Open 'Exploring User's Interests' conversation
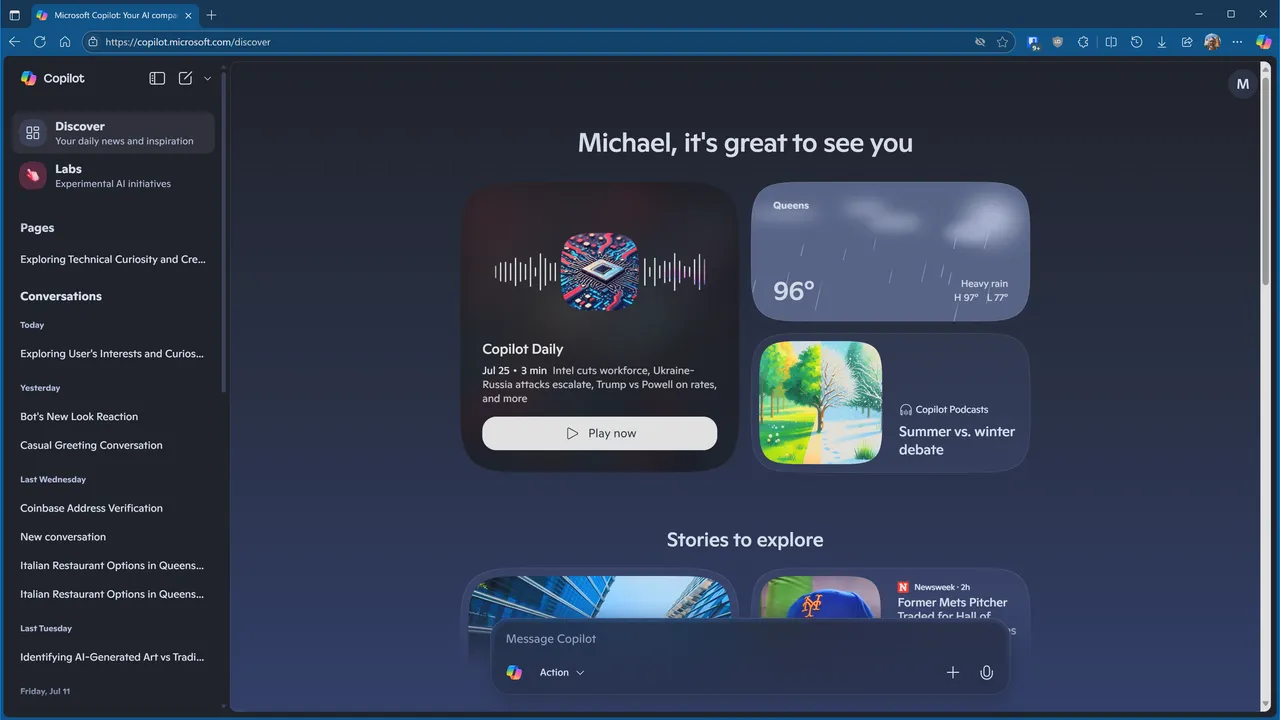The height and width of the screenshot is (720, 1280). click(x=113, y=353)
